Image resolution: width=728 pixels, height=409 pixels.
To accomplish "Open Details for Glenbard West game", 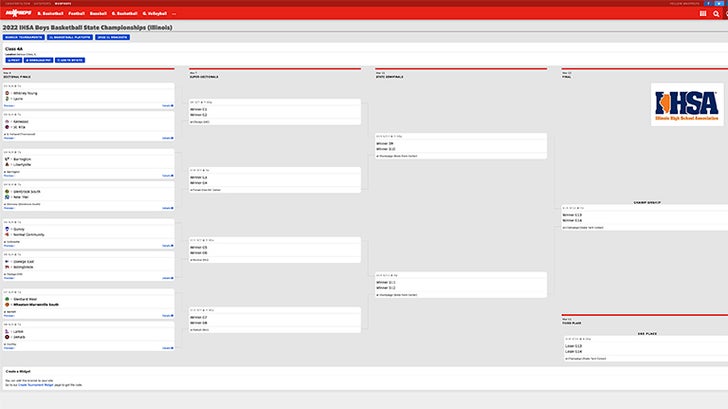I will [168, 316].
